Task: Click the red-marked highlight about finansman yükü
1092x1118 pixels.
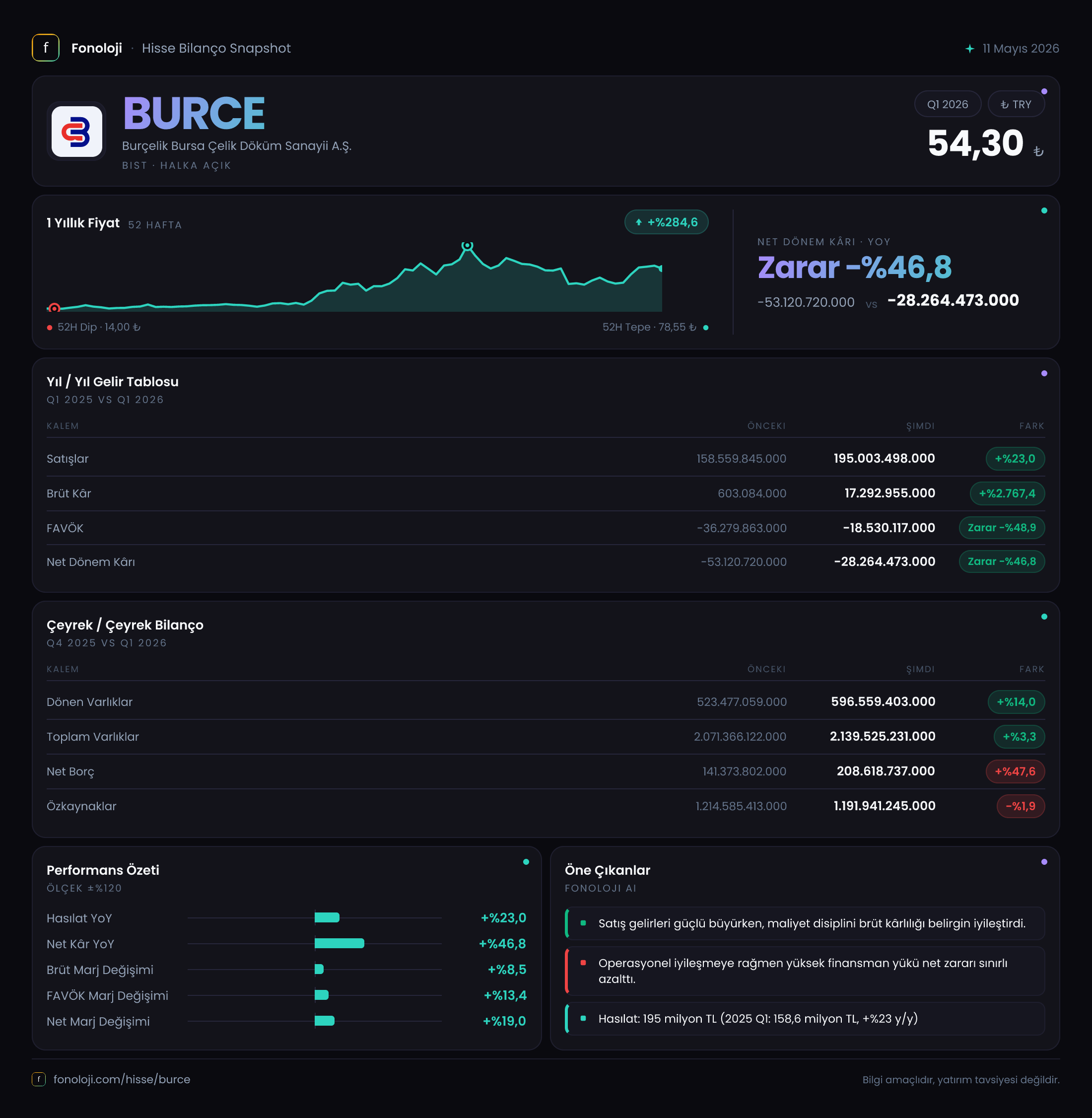Action: coord(805,971)
